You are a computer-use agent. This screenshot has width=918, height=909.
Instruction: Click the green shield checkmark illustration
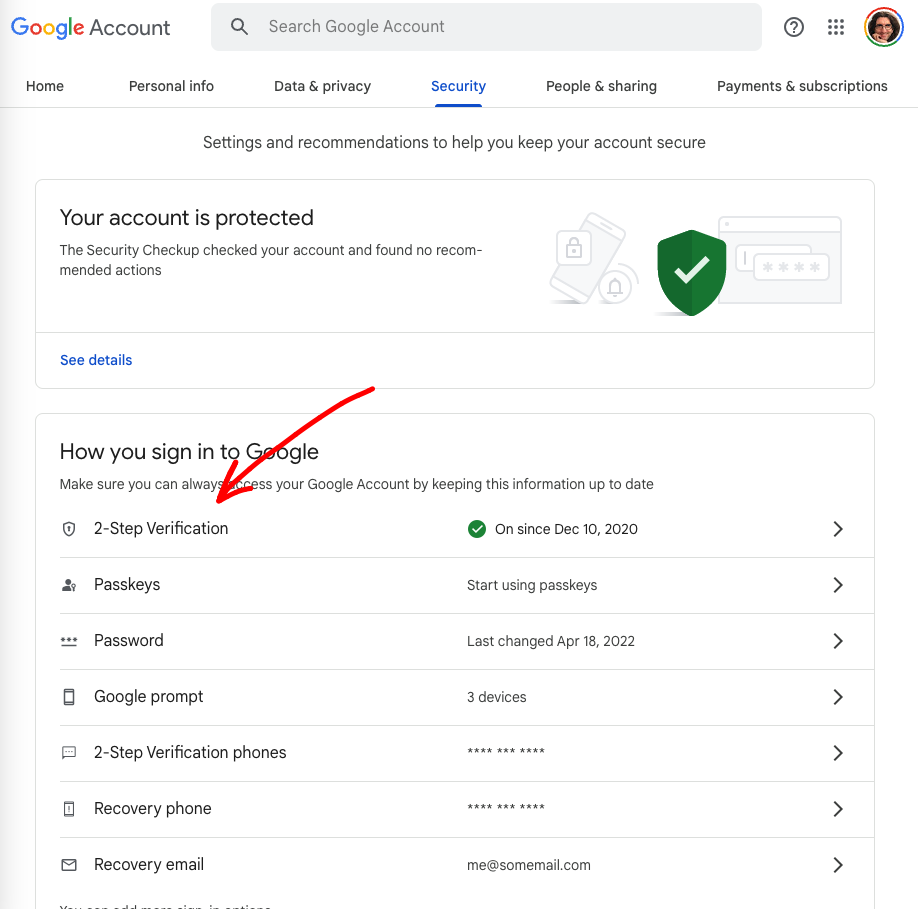point(691,271)
